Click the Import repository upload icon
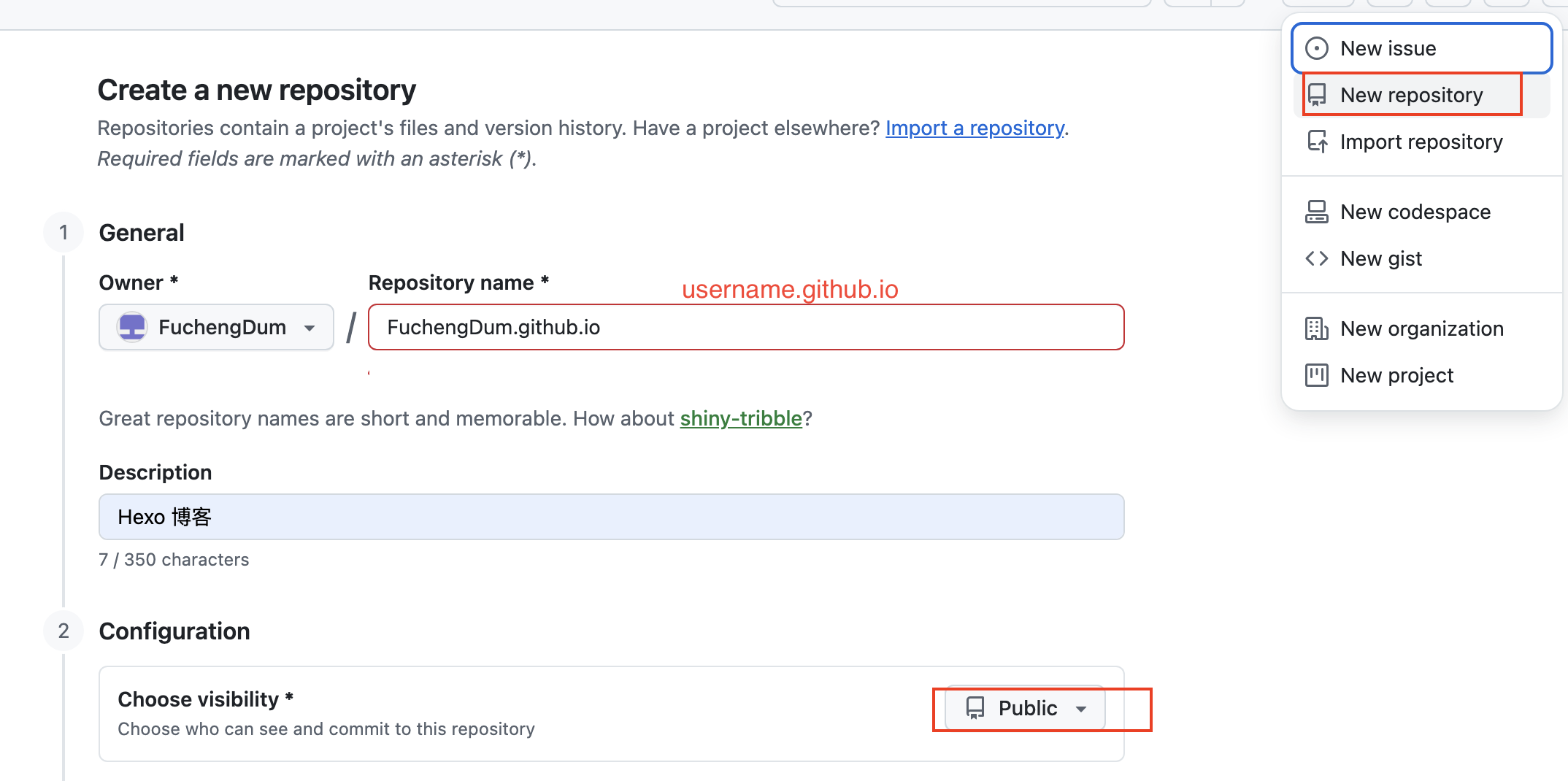Viewport: 1568px width, 781px height. click(x=1317, y=142)
